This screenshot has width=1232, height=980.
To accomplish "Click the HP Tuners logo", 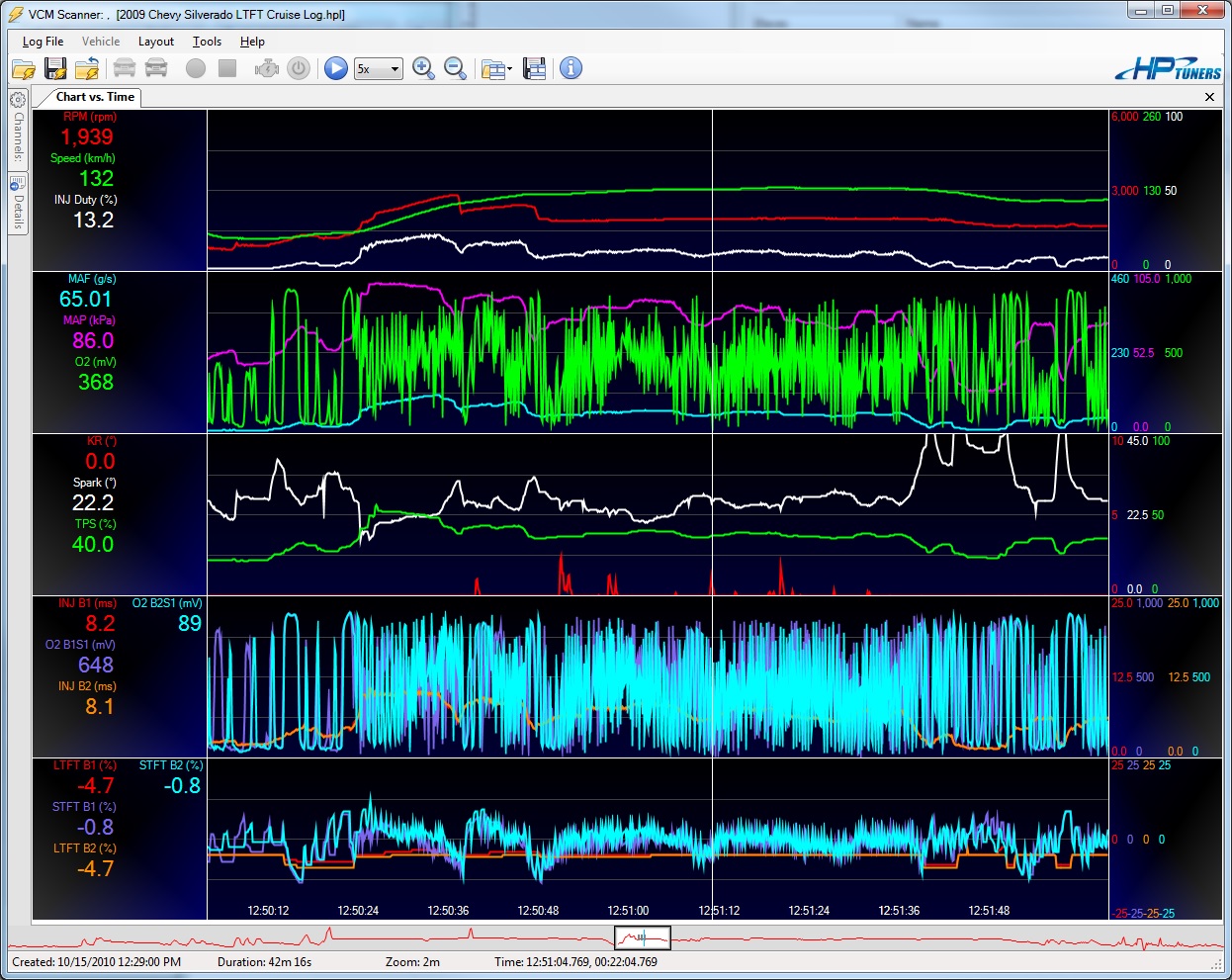I will pos(1168,69).
